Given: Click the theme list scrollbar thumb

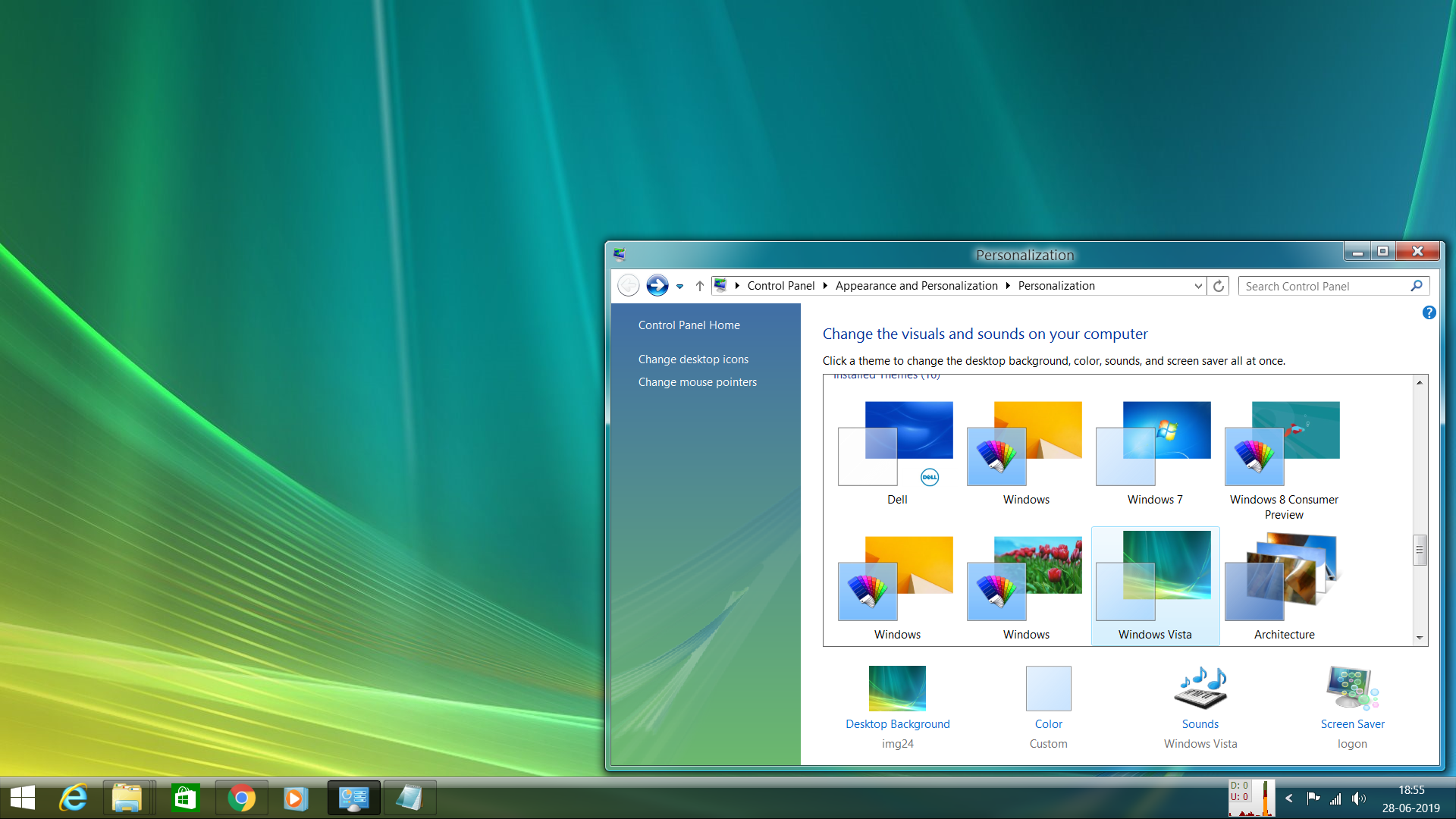Looking at the screenshot, I should pos(1420,550).
